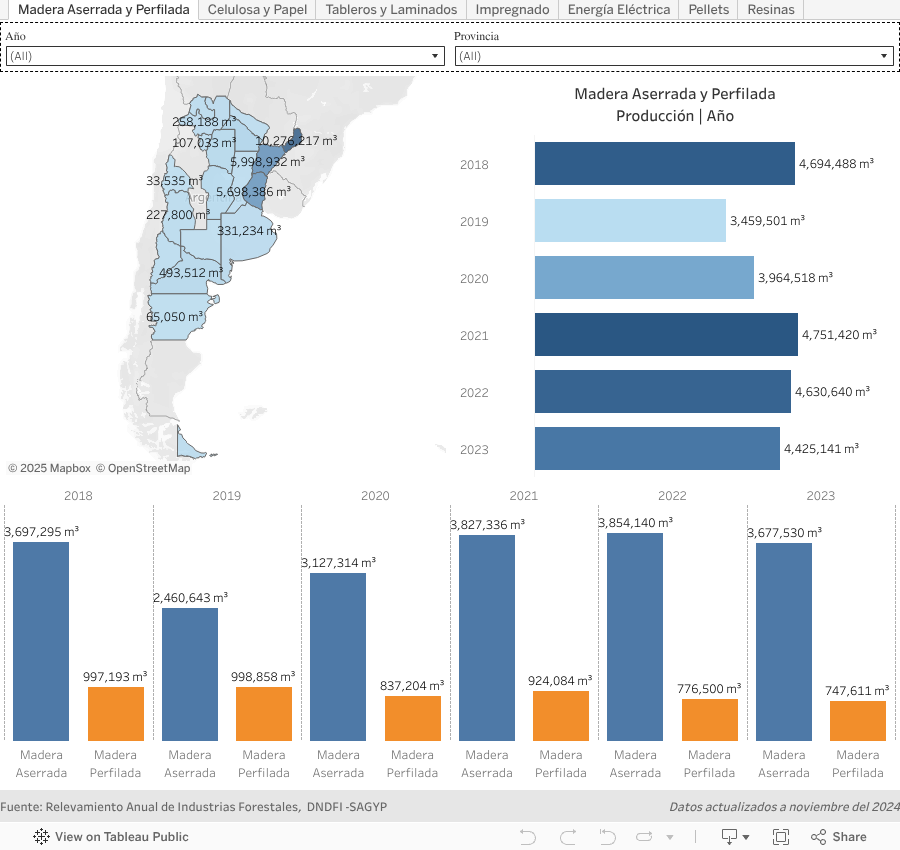Expand the Provincia filter dropdown
This screenshot has width=900, height=850.
tap(673, 56)
